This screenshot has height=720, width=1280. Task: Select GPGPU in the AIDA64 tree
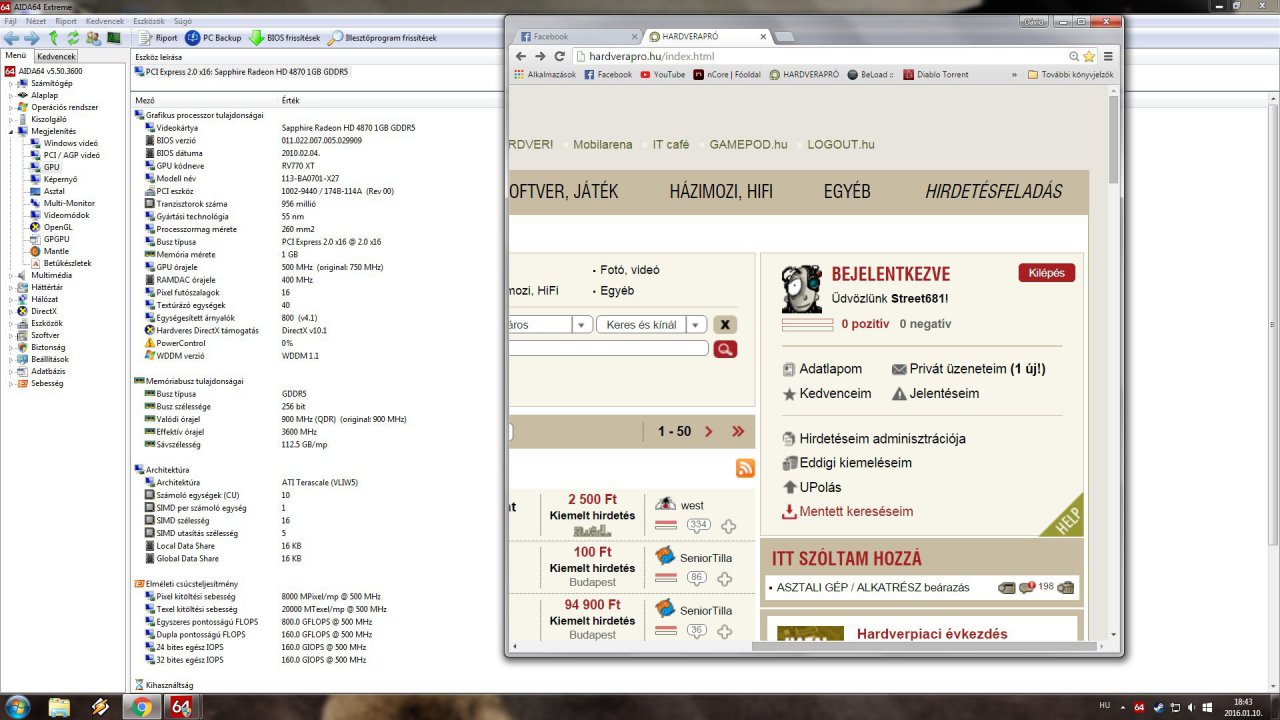pyautogui.click(x=49, y=239)
